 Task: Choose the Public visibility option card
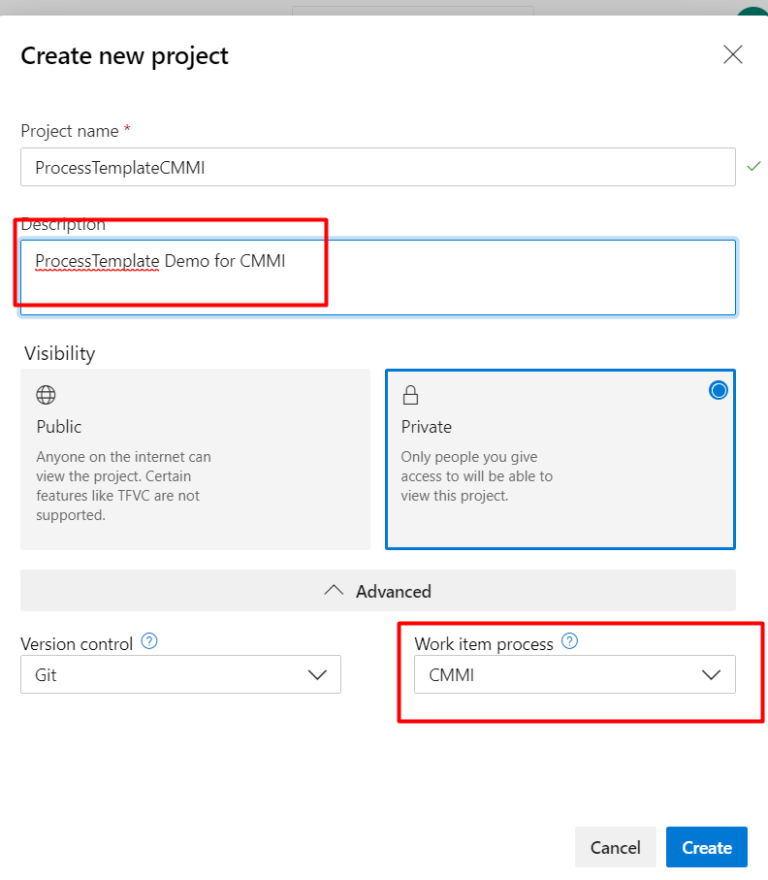(195, 458)
